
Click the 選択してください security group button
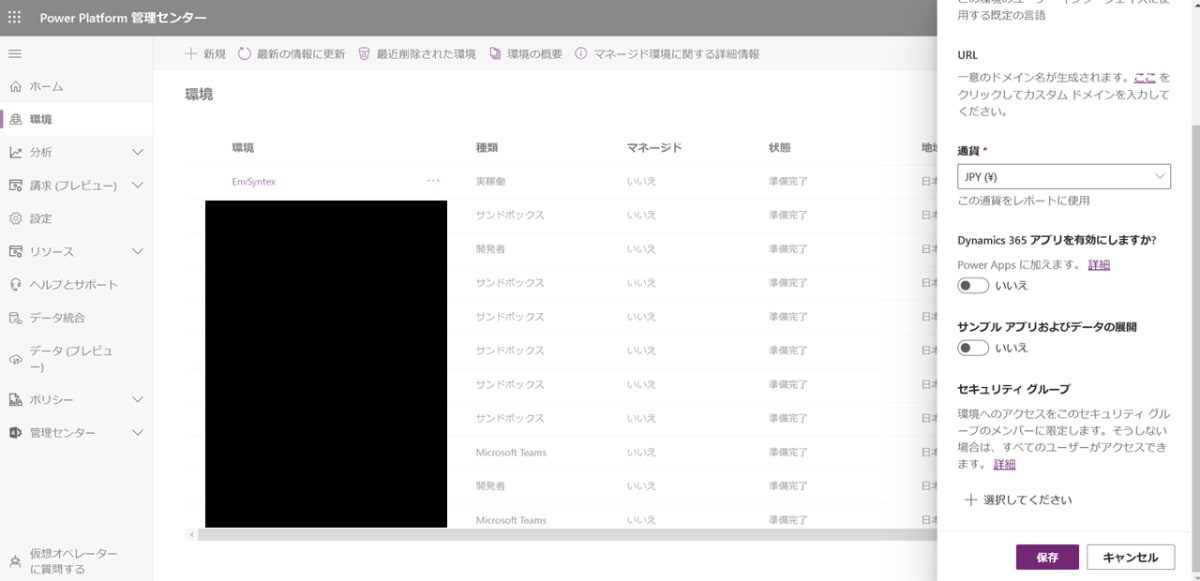1018,500
